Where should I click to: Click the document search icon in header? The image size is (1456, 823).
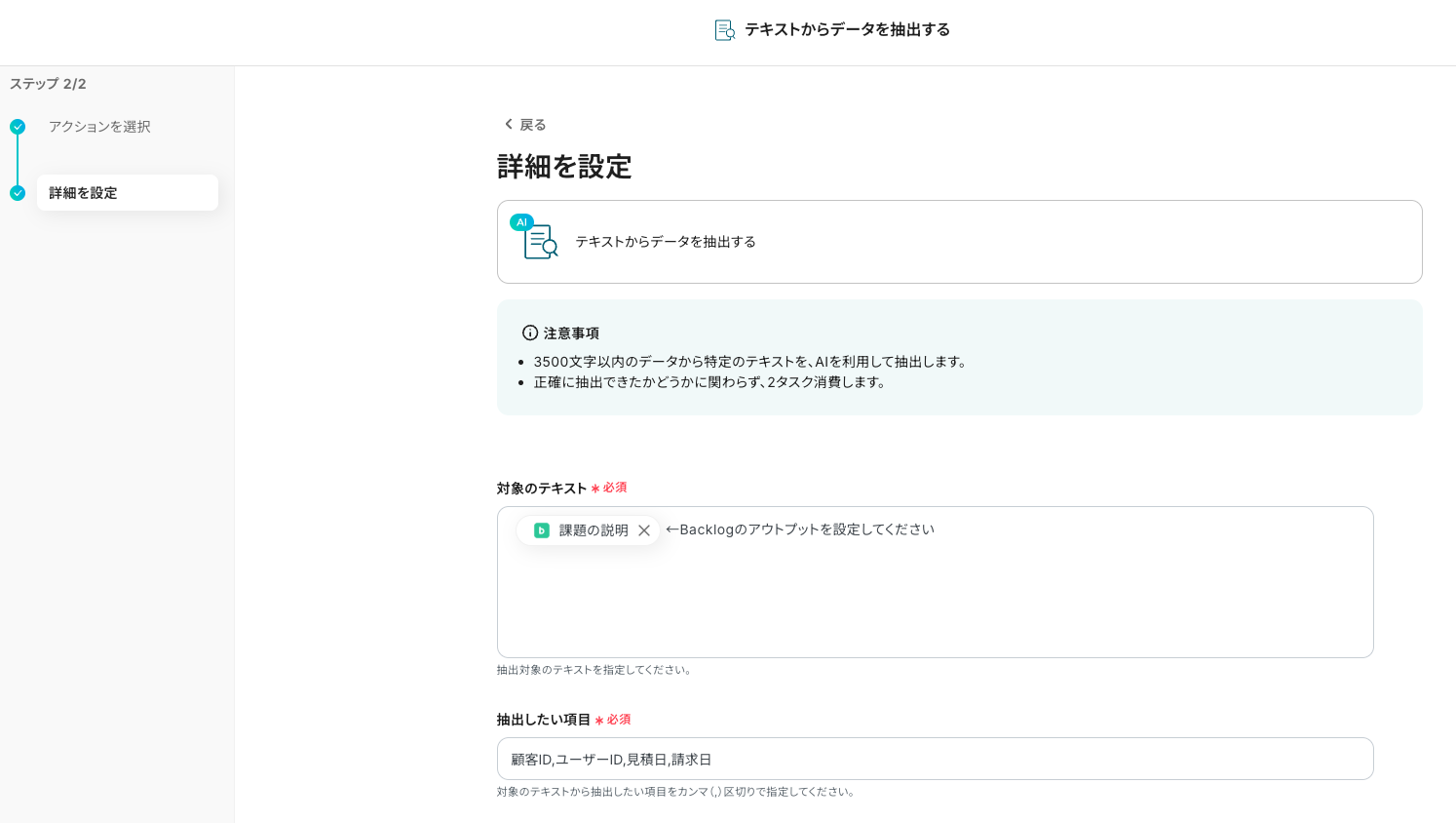click(x=725, y=30)
